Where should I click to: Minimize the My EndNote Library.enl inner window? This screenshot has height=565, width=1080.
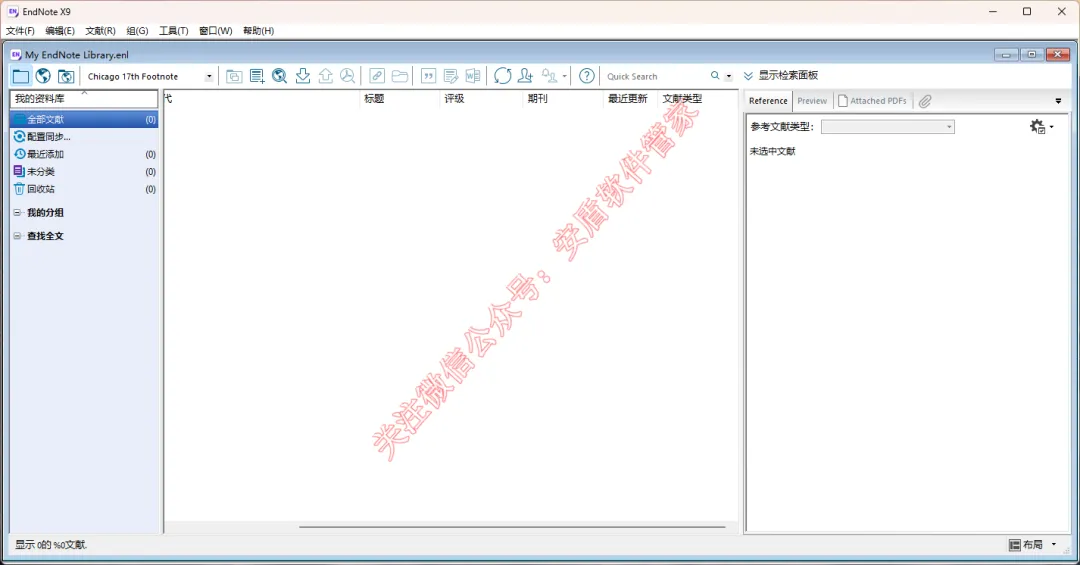click(x=1006, y=54)
